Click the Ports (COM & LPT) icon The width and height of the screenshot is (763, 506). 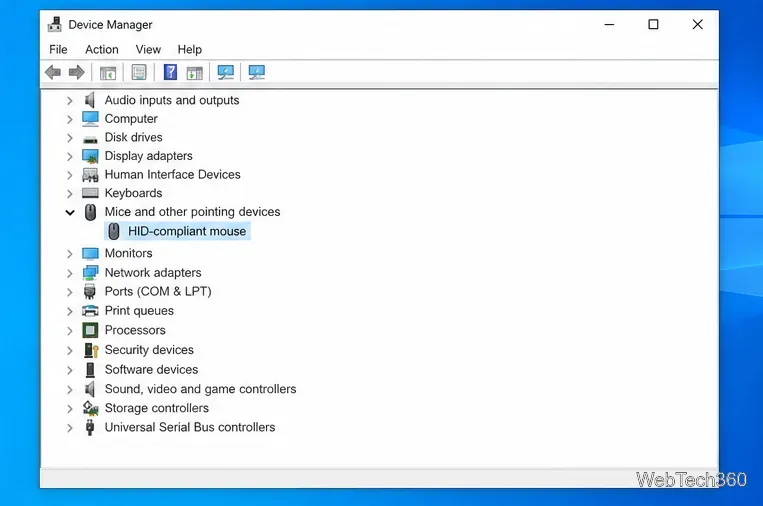click(90, 291)
